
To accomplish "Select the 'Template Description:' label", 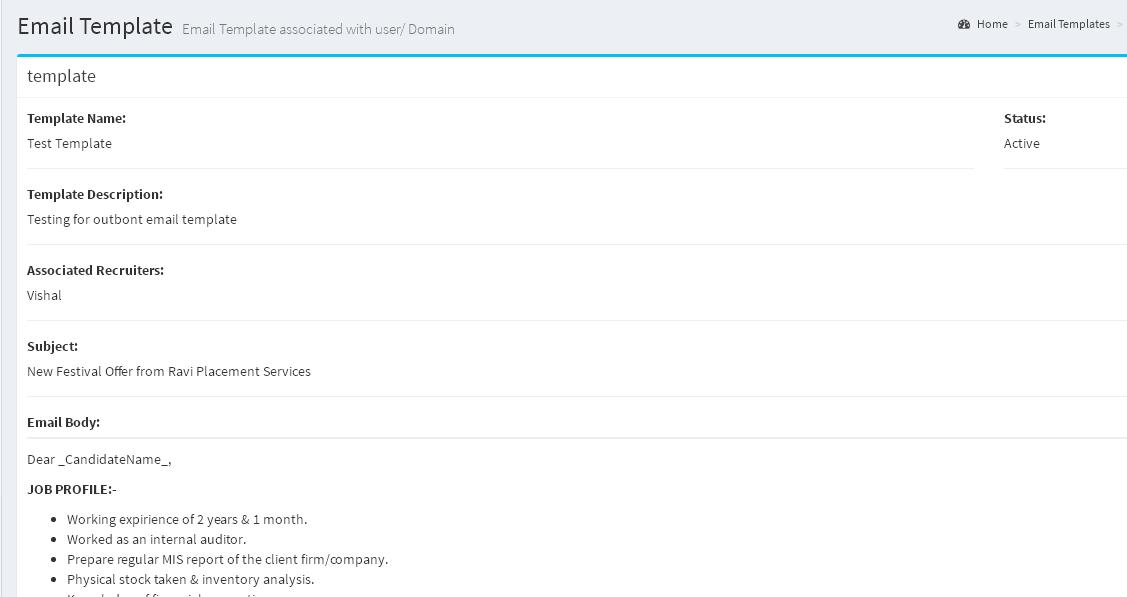I will coord(95,195).
